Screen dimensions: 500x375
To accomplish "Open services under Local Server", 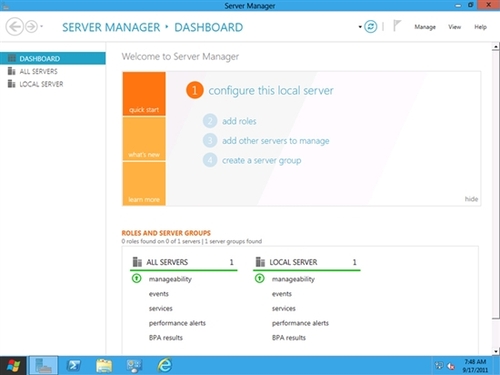I will [x=284, y=308].
